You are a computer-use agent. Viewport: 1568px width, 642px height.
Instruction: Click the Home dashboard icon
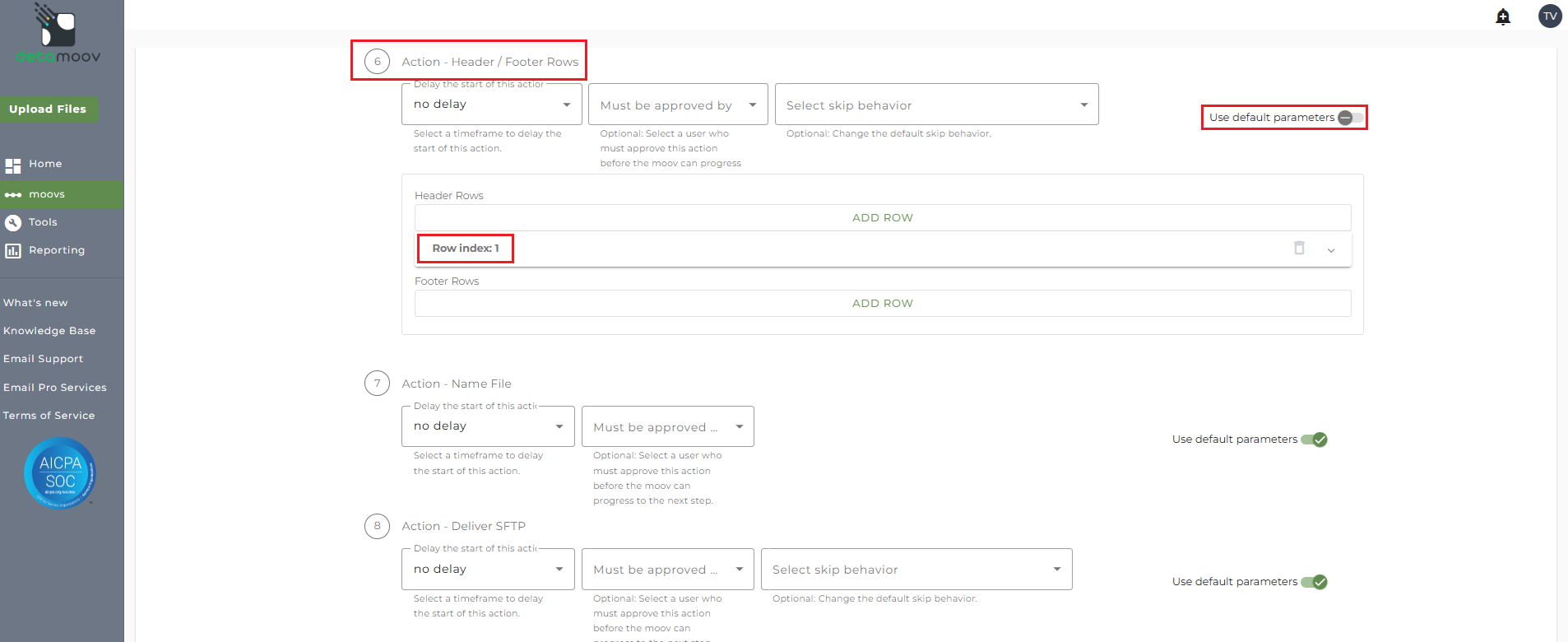13,165
